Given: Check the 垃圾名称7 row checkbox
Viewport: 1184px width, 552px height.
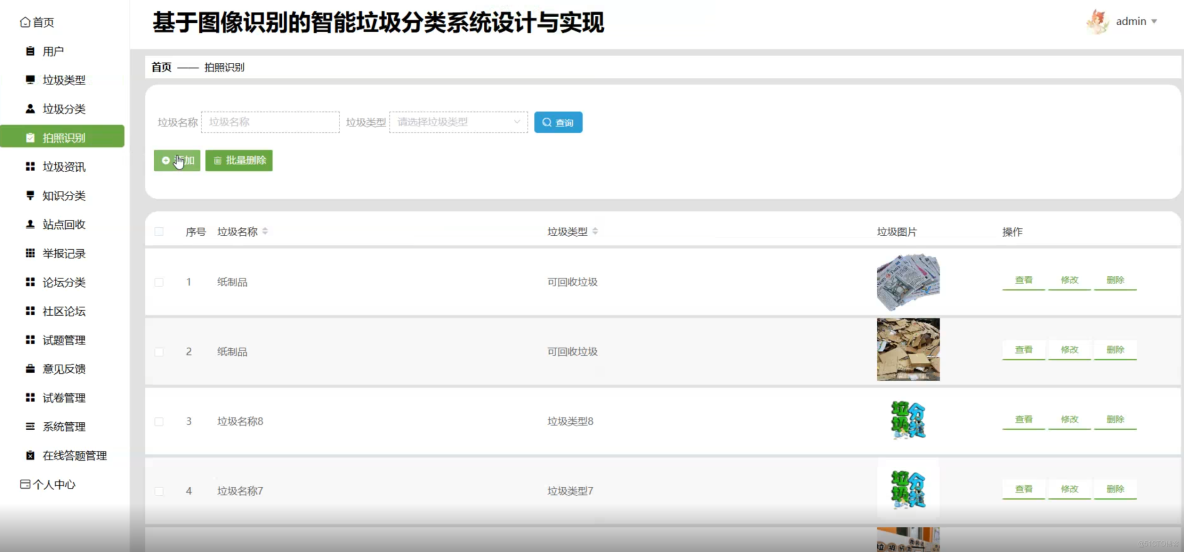Looking at the screenshot, I should click(x=159, y=491).
